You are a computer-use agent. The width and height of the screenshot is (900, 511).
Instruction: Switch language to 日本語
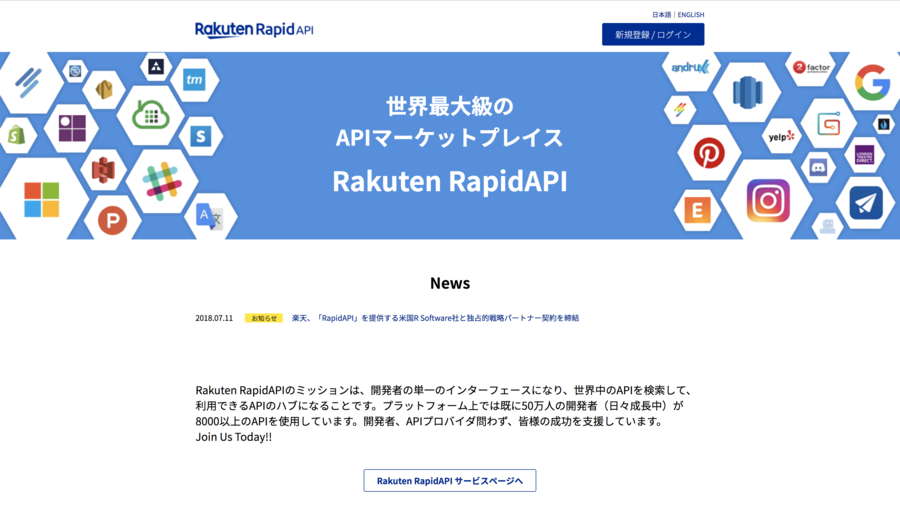coord(661,15)
